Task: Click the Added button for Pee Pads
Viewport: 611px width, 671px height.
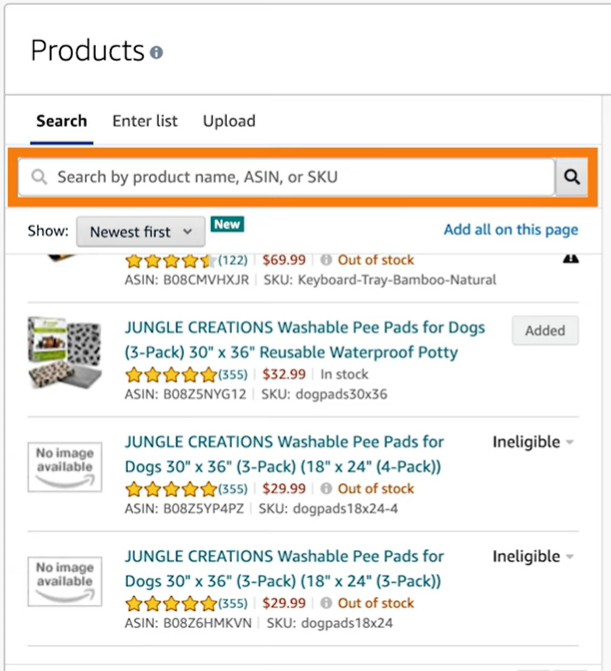Action: pyautogui.click(x=545, y=330)
